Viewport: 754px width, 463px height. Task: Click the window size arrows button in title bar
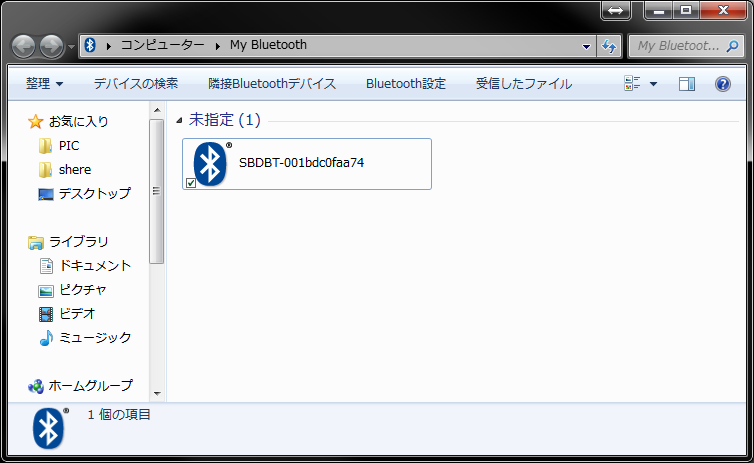point(616,10)
